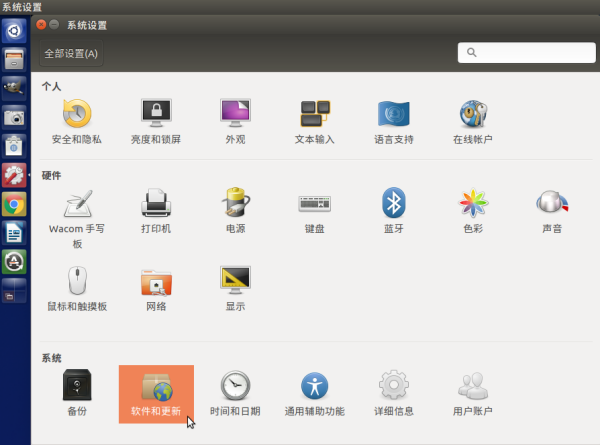Open 打印机 printer settings
Screen dimensions: 600x445
point(156,211)
